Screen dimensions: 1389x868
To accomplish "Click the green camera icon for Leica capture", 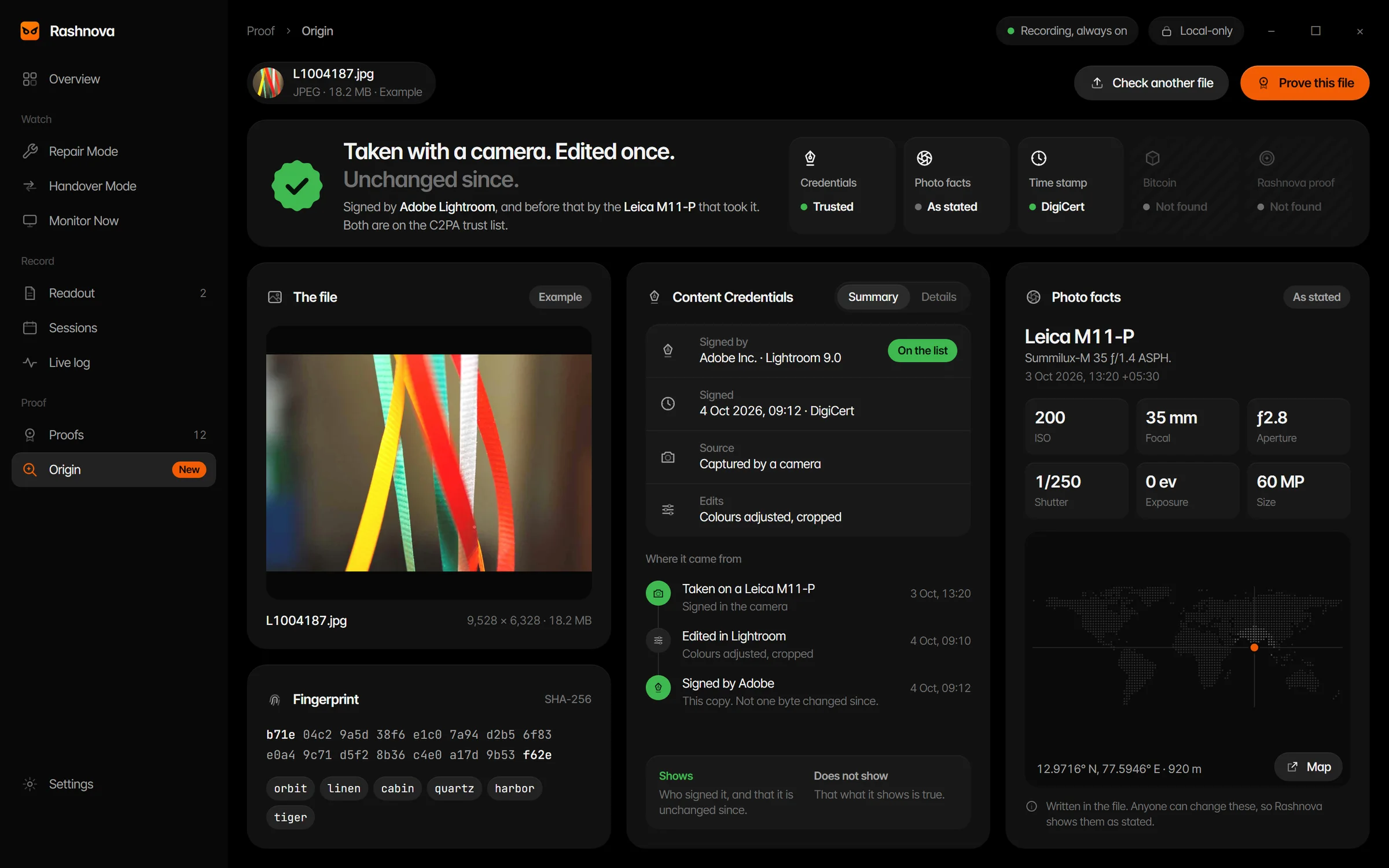I will [658, 594].
